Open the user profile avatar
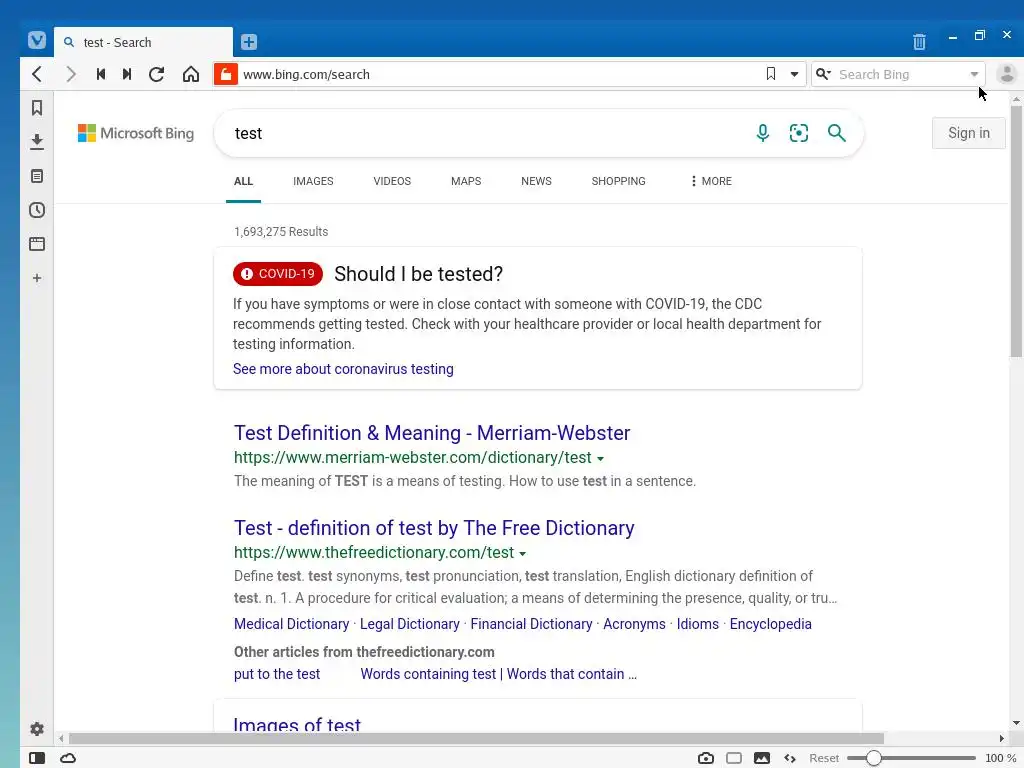 tap(1006, 74)
